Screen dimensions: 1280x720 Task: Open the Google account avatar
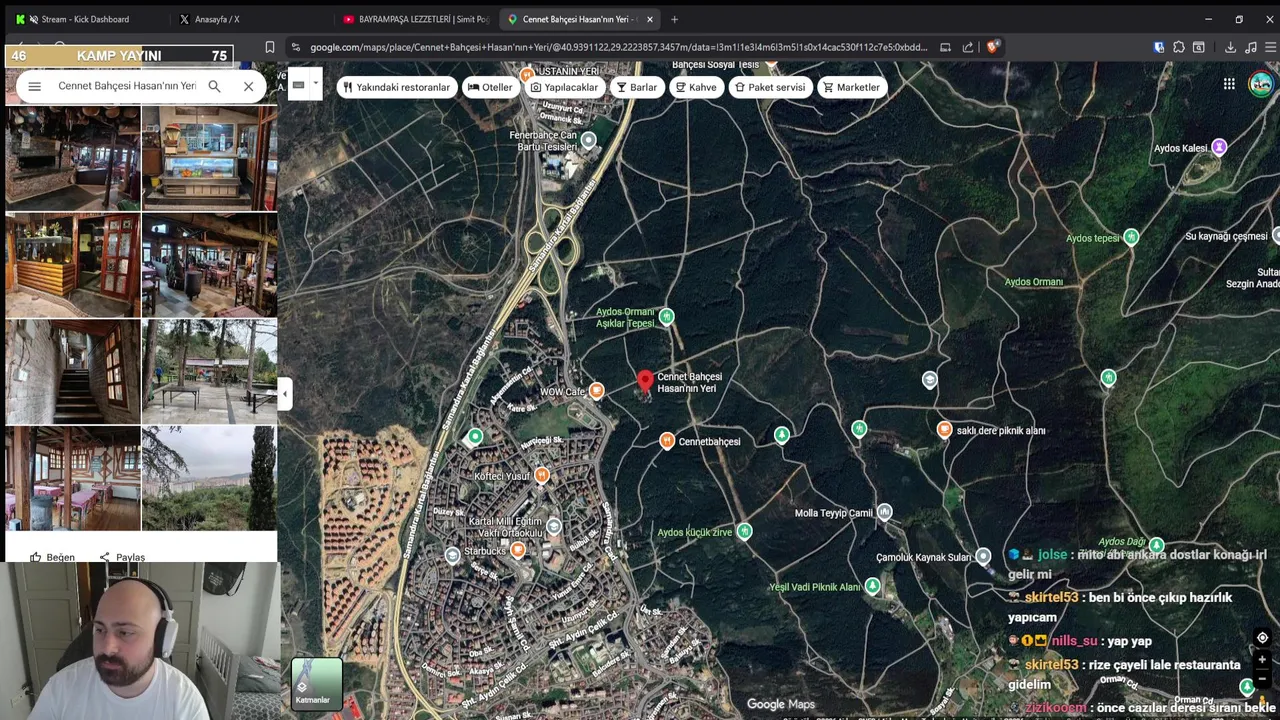tap(1261, 84)
